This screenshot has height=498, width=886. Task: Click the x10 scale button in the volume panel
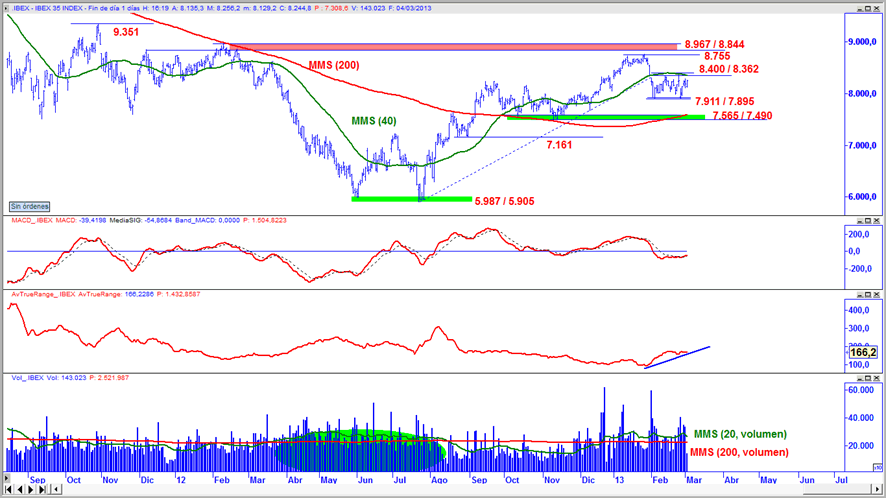(878, 467)
